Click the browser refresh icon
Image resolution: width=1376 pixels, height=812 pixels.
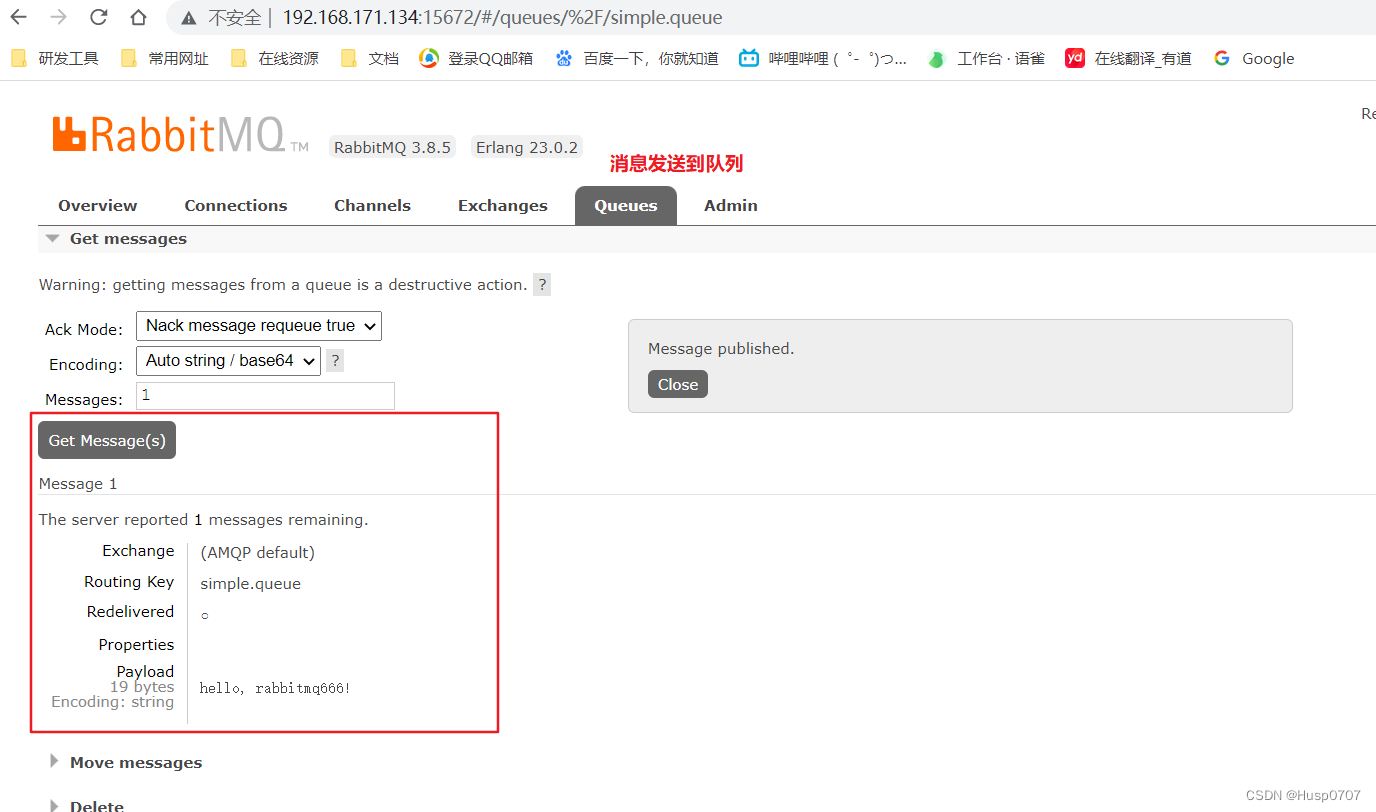(x=97, y=17)
